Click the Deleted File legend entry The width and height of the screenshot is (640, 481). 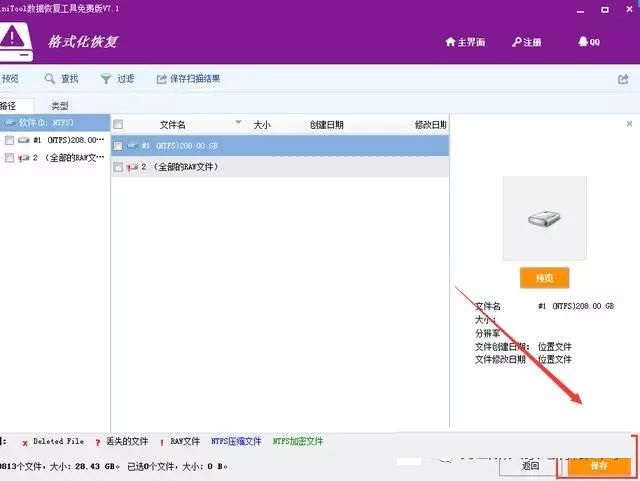coord(53,441)
